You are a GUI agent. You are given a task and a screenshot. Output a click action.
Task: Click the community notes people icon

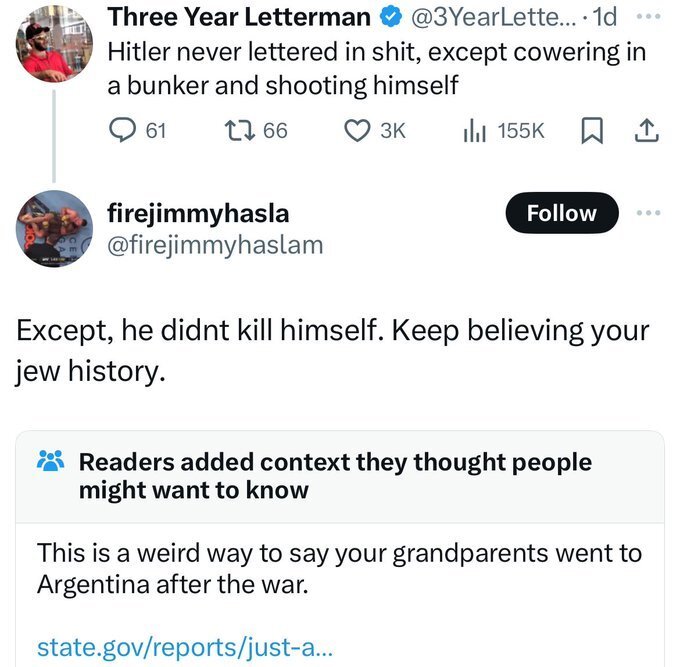coord(49,463)
